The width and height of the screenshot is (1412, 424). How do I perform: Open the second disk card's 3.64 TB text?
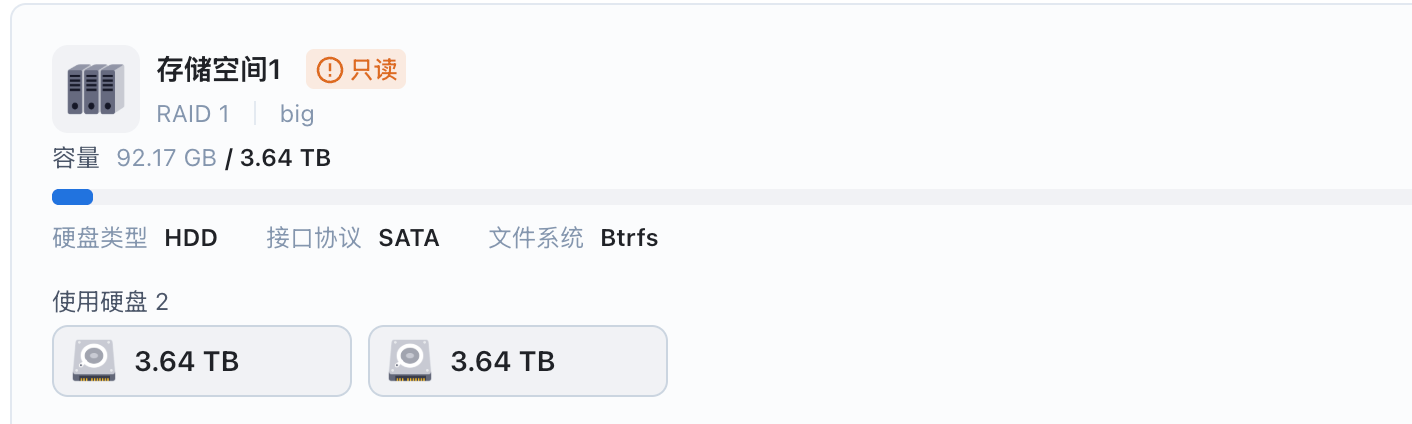[503, 361]
